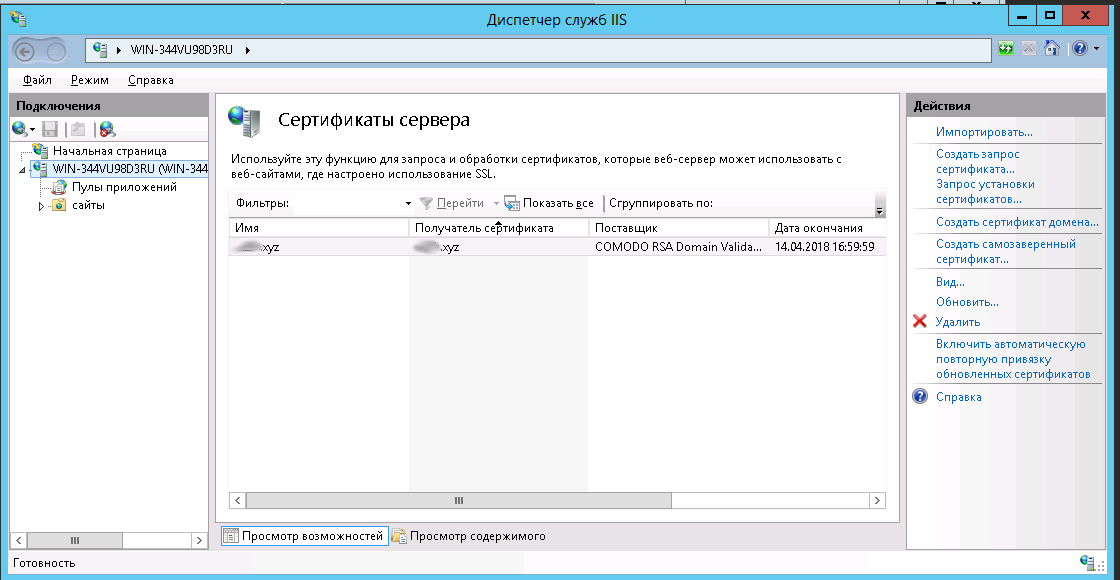This screenshot has width=1120, height=580.
Task: Click the up one level folder icon
Action: [x=78, y=129]
